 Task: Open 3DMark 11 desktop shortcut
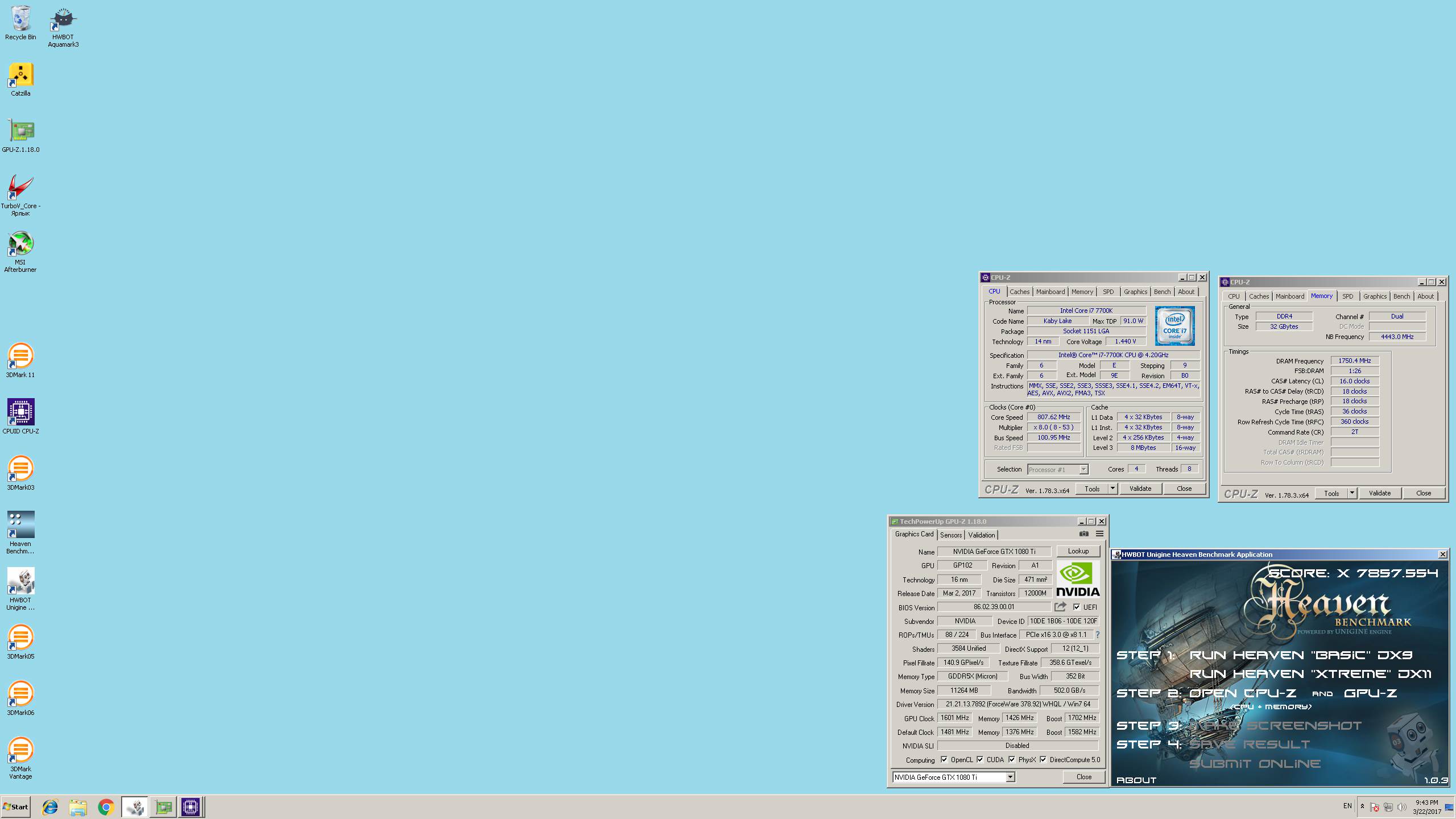pyautogui.click(x=20, y=361)
